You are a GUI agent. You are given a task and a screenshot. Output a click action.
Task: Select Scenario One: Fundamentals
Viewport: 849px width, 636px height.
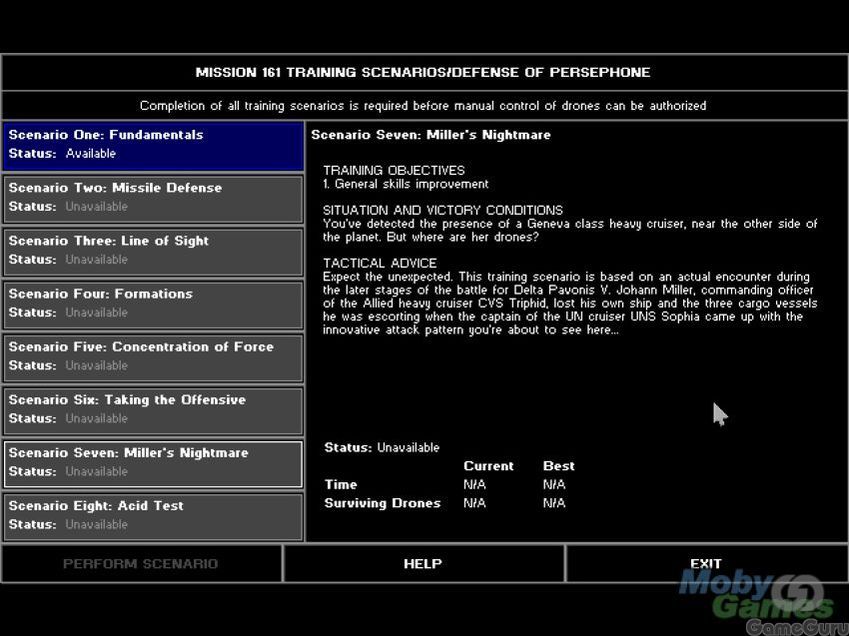(x=153, y=146)
